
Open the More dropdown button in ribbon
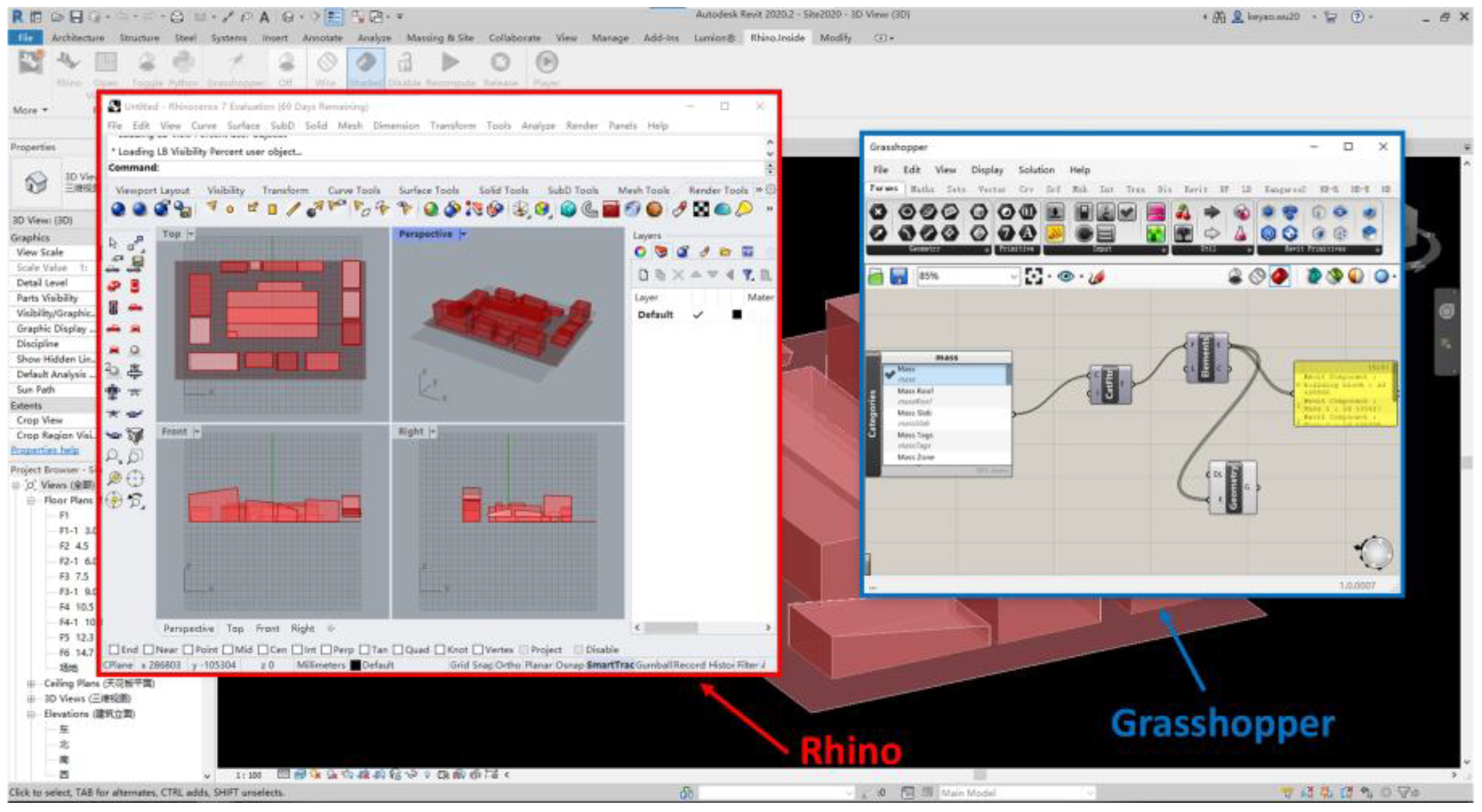point(30,110)
